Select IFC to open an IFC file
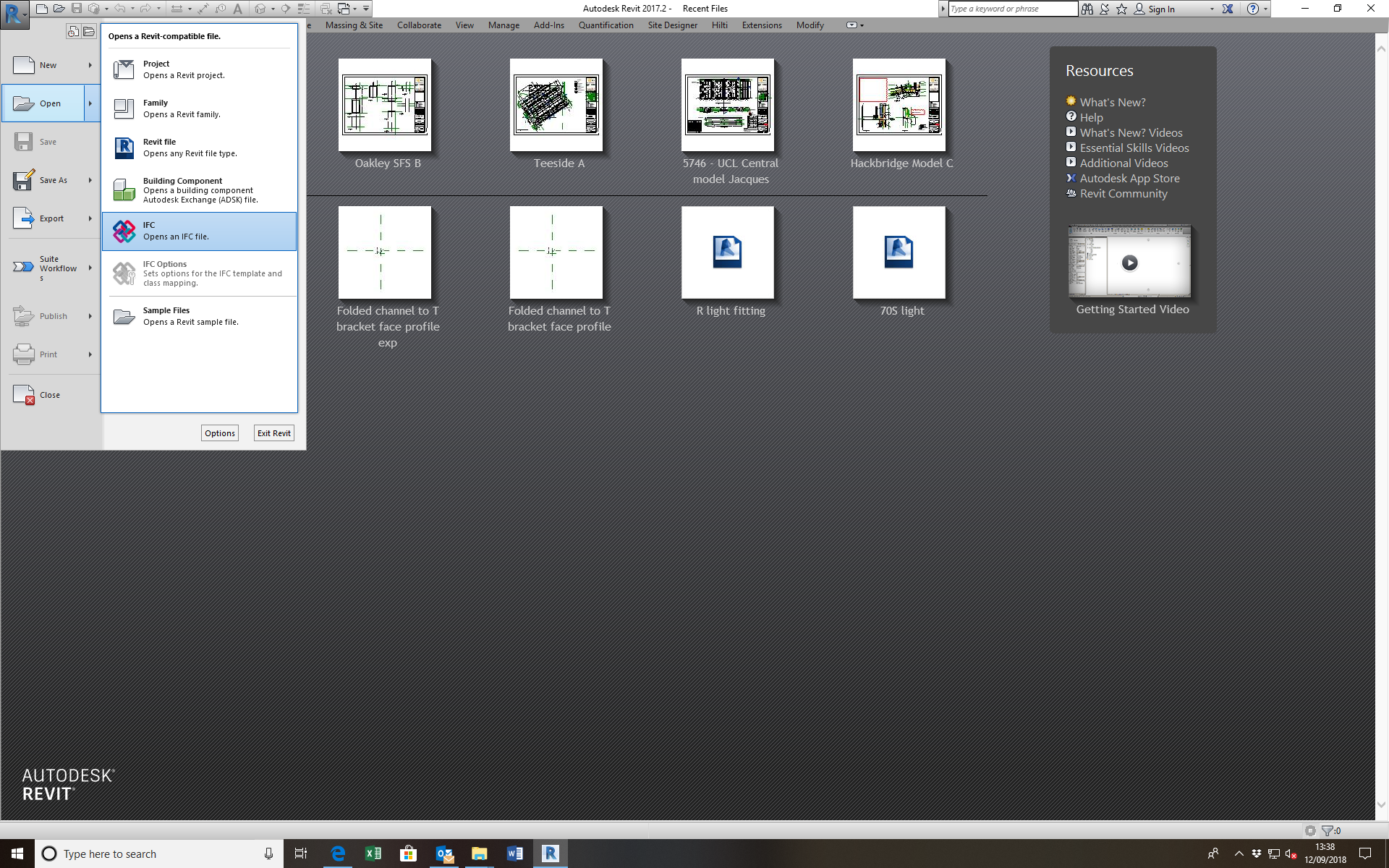Viewport: 1389px width, 868px height. pos(200,231)
